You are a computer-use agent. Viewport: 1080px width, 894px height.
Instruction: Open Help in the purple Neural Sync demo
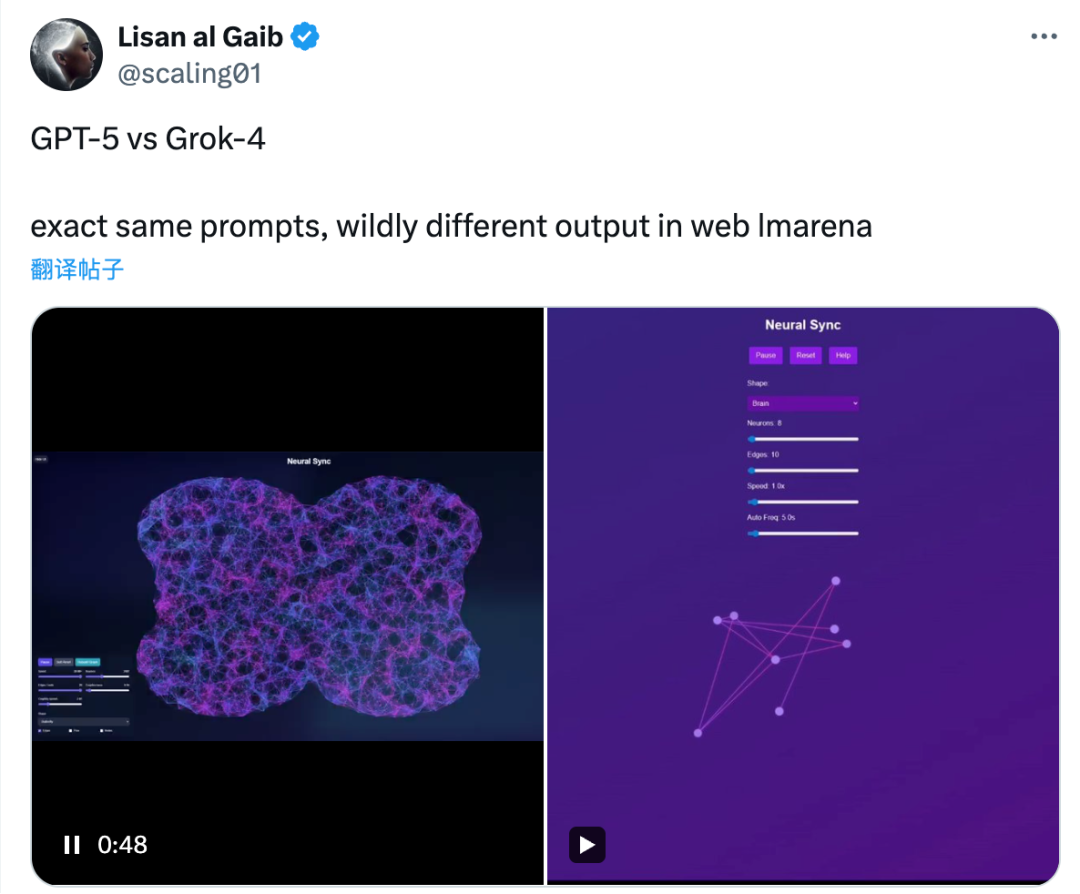(x=843, y=355)
